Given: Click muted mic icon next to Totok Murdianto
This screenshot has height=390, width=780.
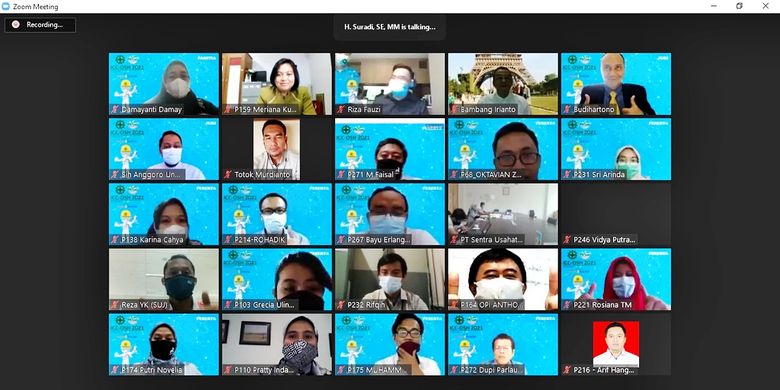Looking at the screenshot, I should pyautogui.click(x=228, y=175).
